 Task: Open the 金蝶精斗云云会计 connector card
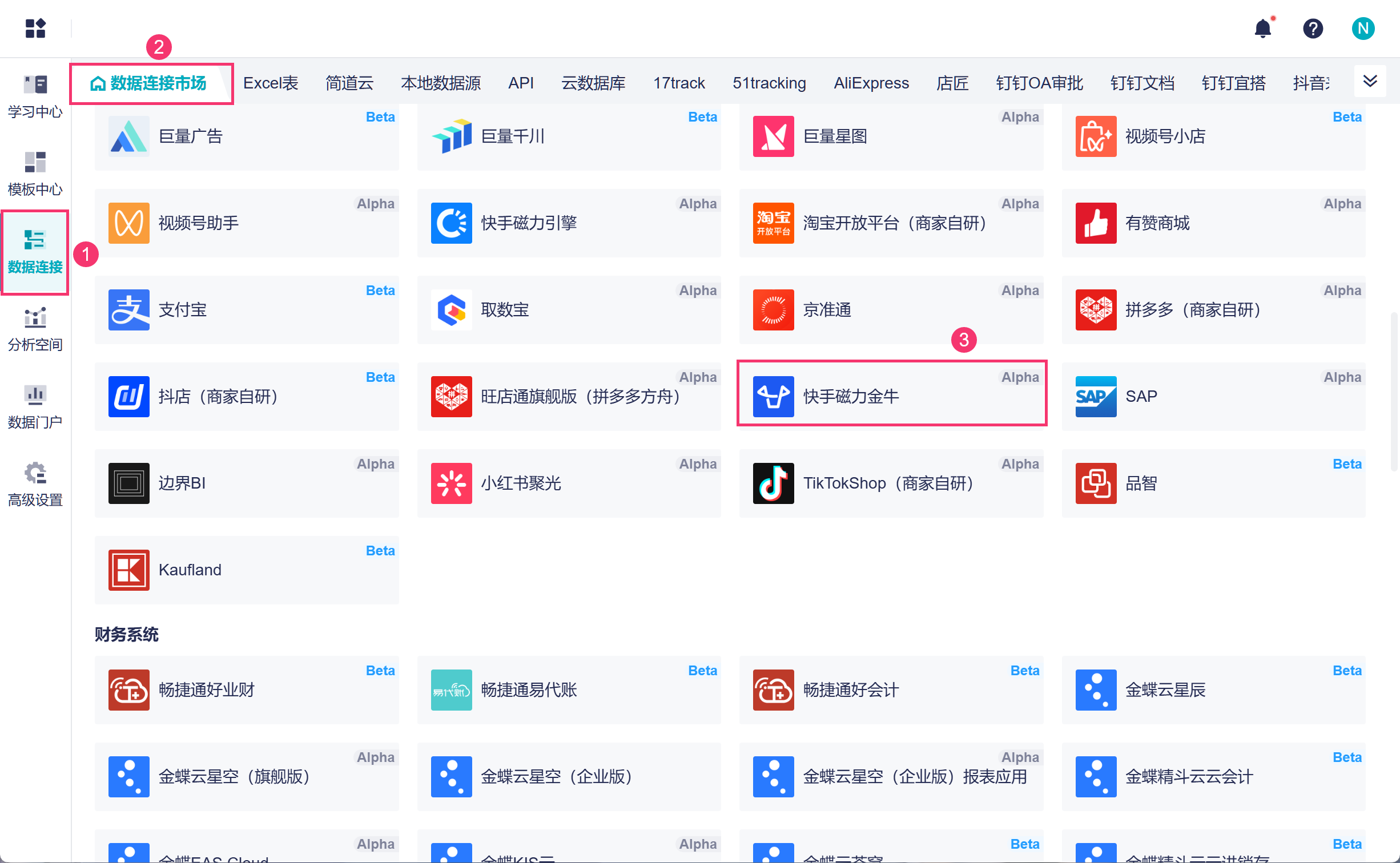pyautogui.click(x=1213, y=777)
